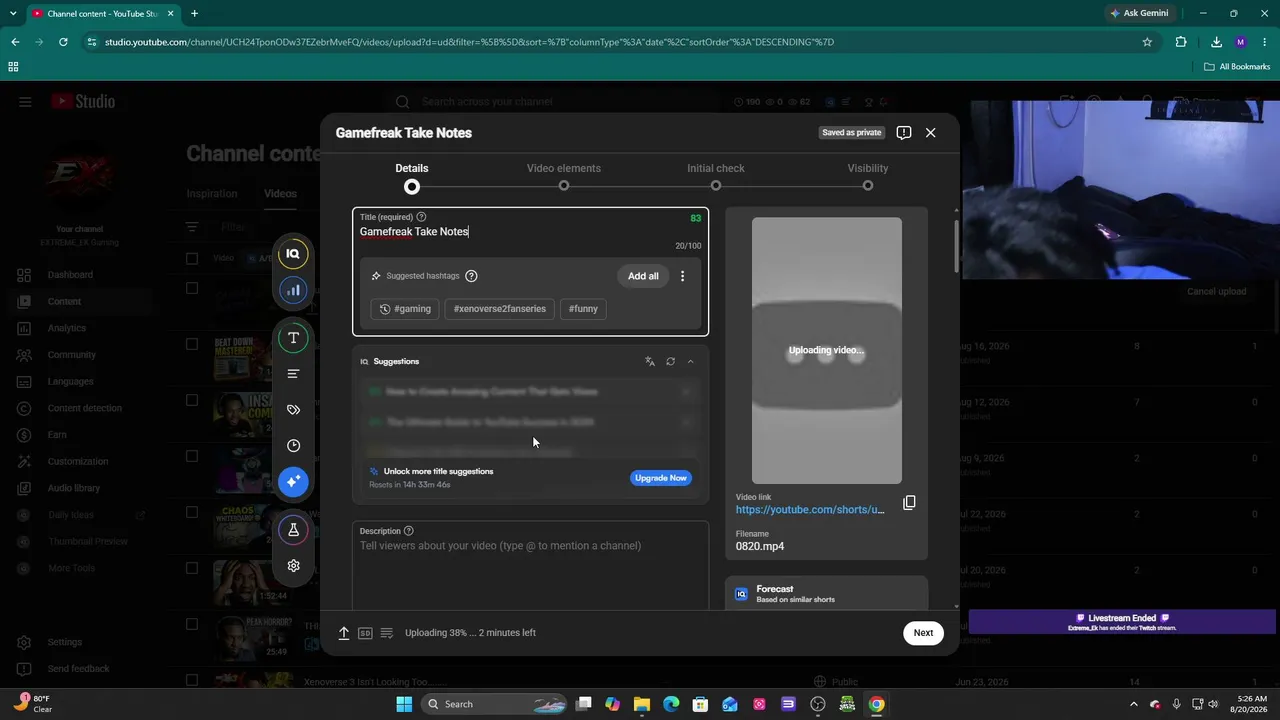The image size is (1280, 720).
Task: Select the title T tool in side toolbar
Action: click(293, 338)
